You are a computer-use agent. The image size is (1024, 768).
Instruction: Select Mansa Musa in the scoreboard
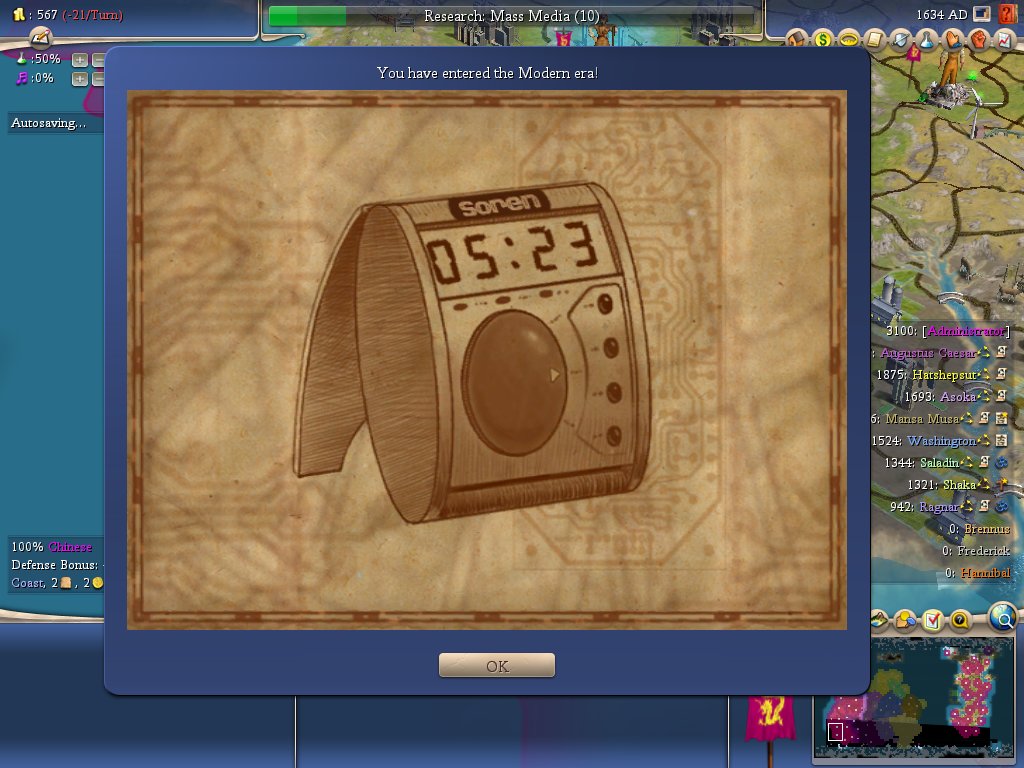tap(921, 419)
